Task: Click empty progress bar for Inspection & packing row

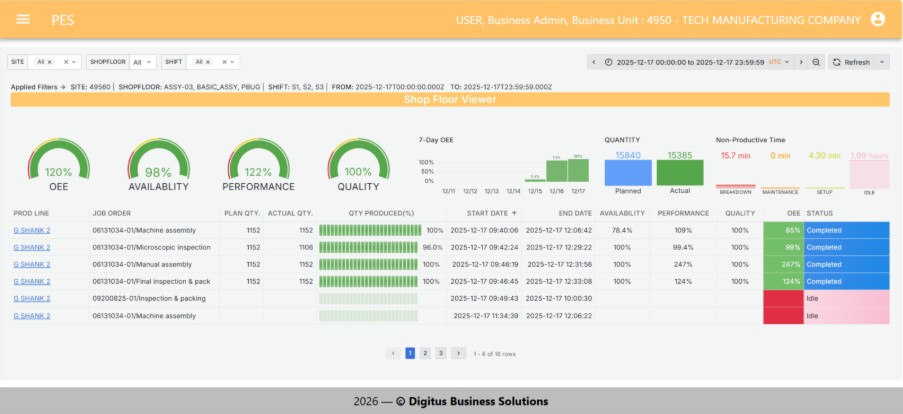Action: (370, 298)
